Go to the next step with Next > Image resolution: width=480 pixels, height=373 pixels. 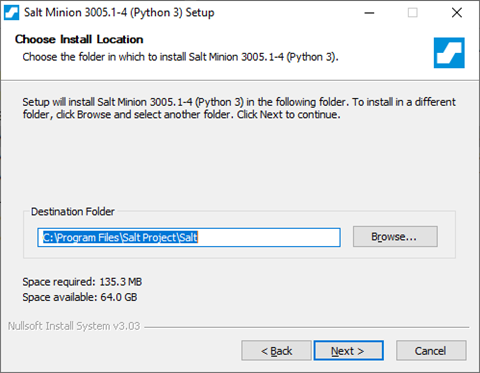(x=349, y=351)
